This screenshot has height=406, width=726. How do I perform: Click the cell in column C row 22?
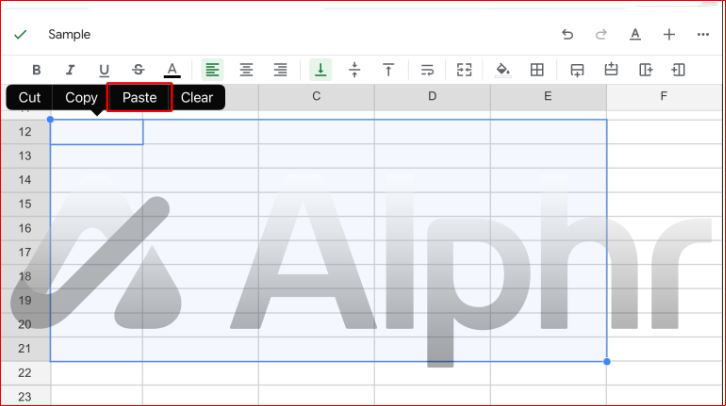click(x=316, y=373)
